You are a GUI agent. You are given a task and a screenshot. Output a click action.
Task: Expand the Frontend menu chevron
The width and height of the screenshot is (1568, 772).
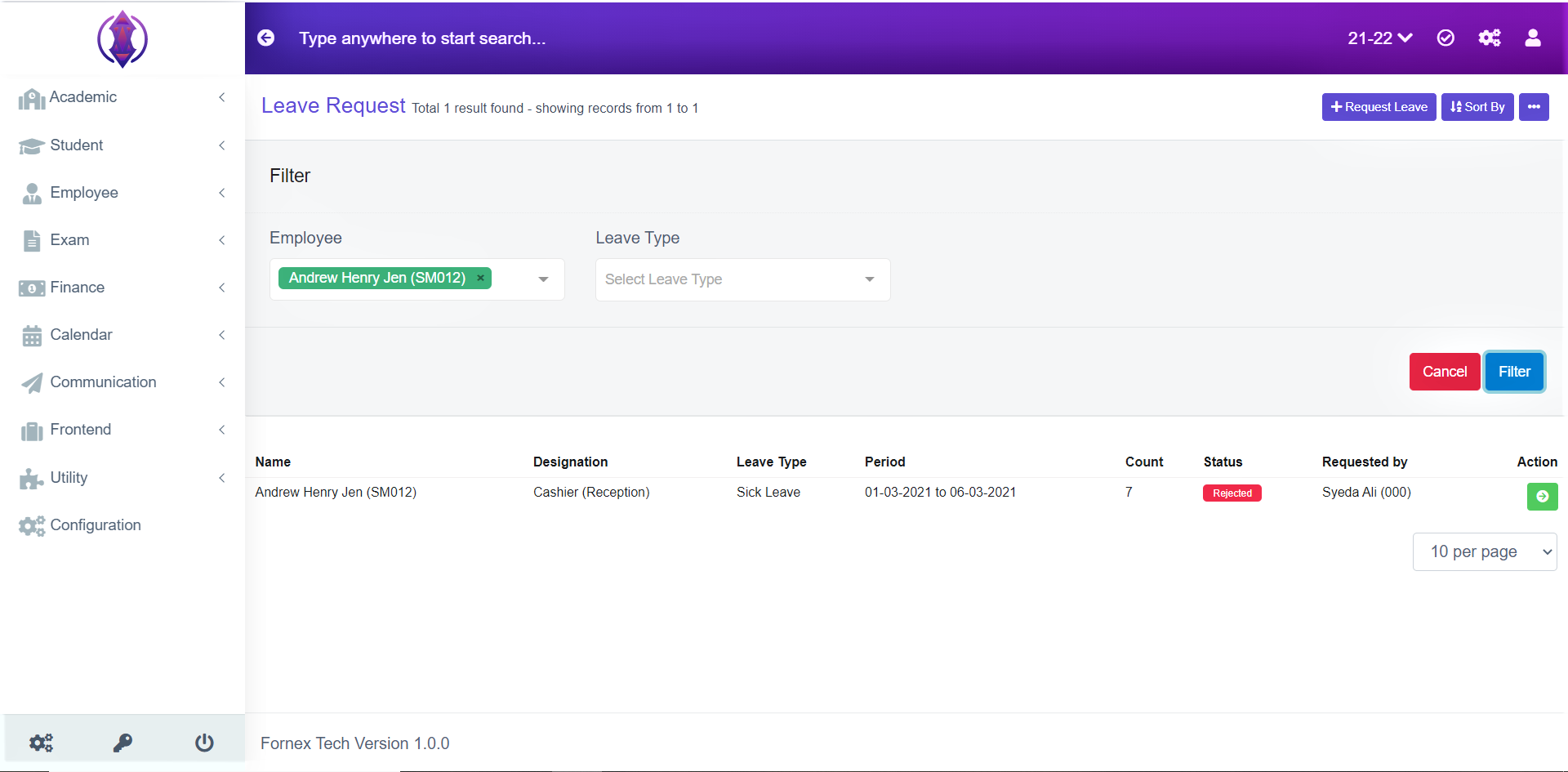222,430
